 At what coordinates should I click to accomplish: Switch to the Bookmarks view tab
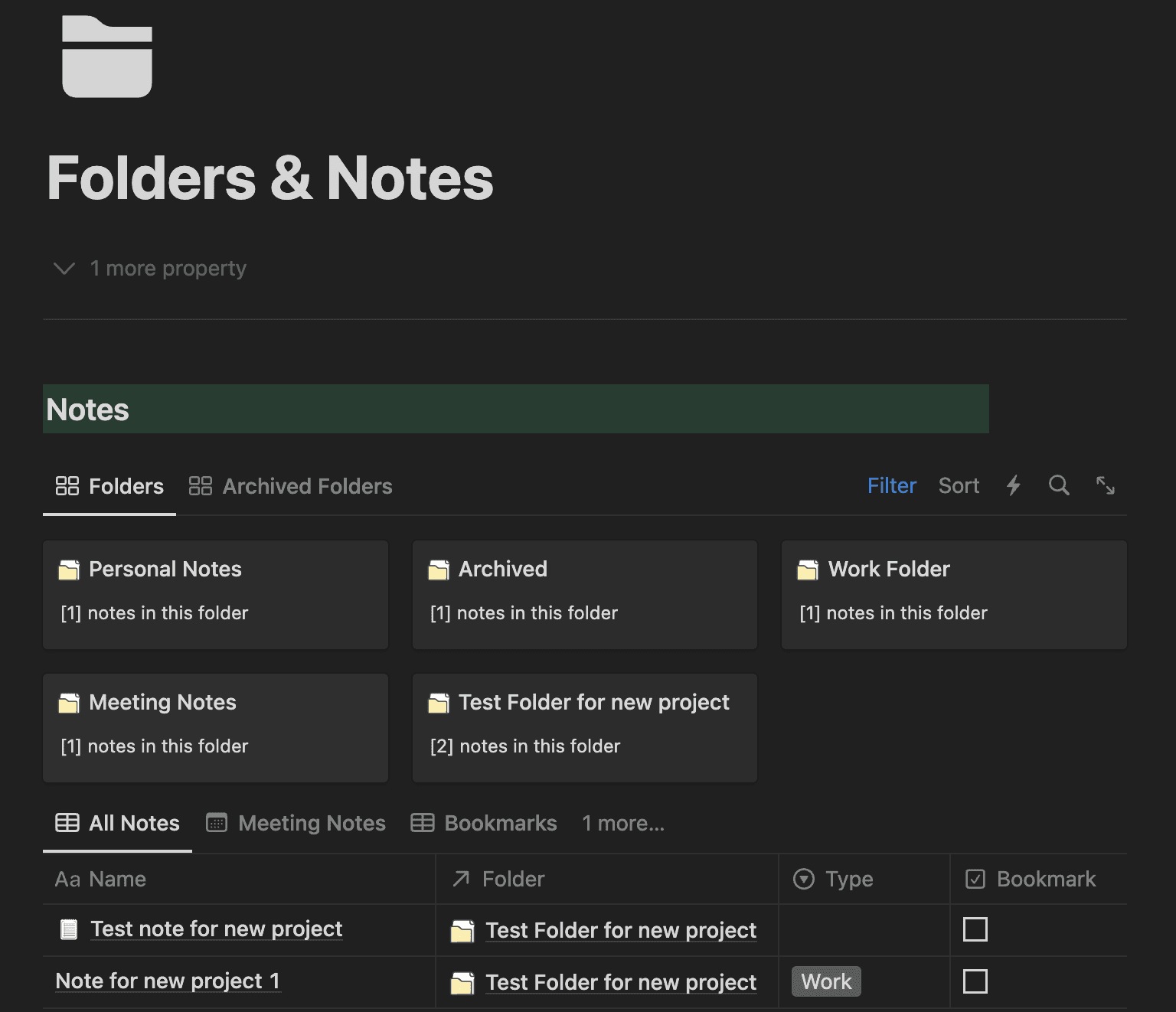pyautogui.click(x=484, y=823)
